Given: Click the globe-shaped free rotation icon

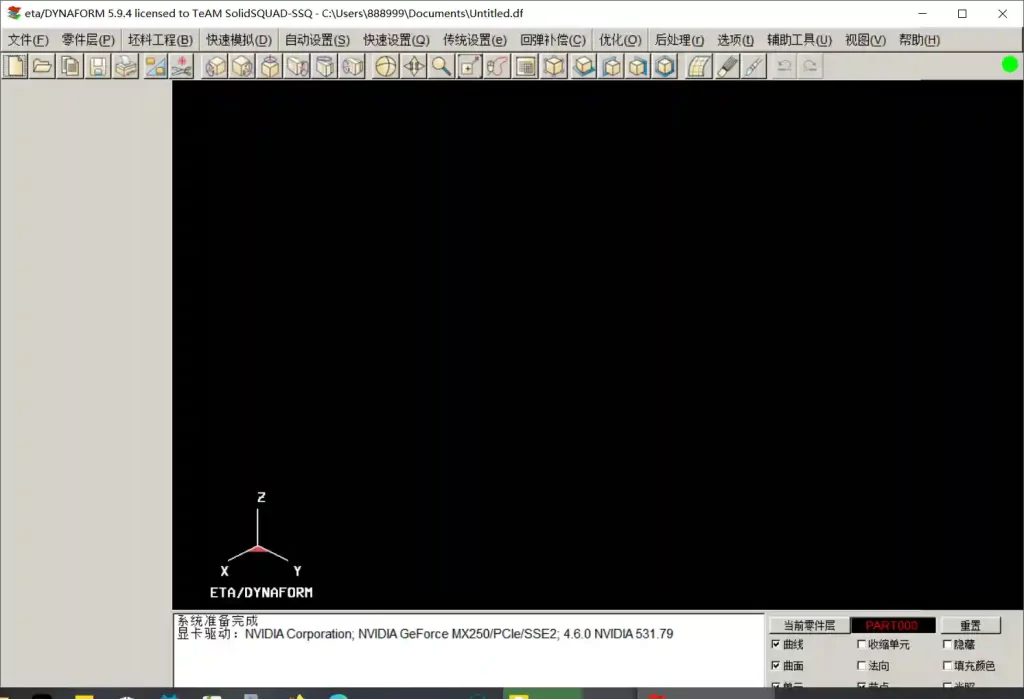Looking at the screenshot, I should click(x=386, y=67).
